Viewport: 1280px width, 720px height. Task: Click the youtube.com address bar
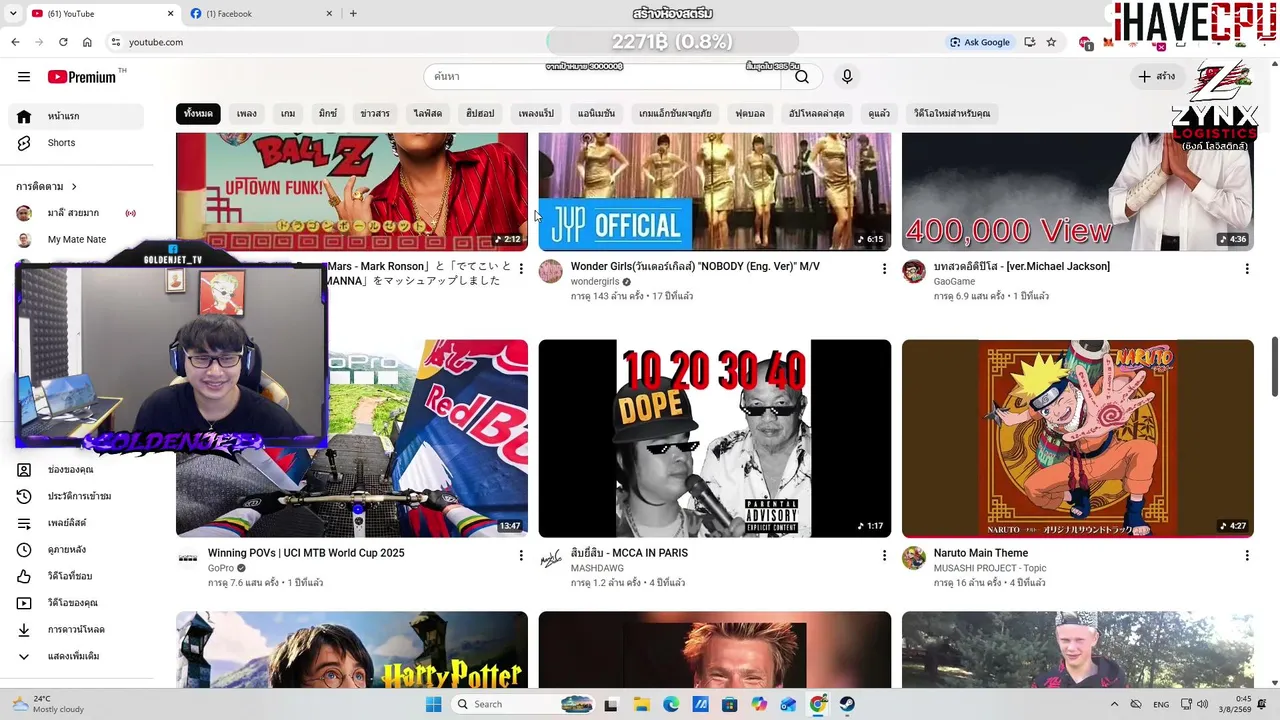tap(520, 42)
